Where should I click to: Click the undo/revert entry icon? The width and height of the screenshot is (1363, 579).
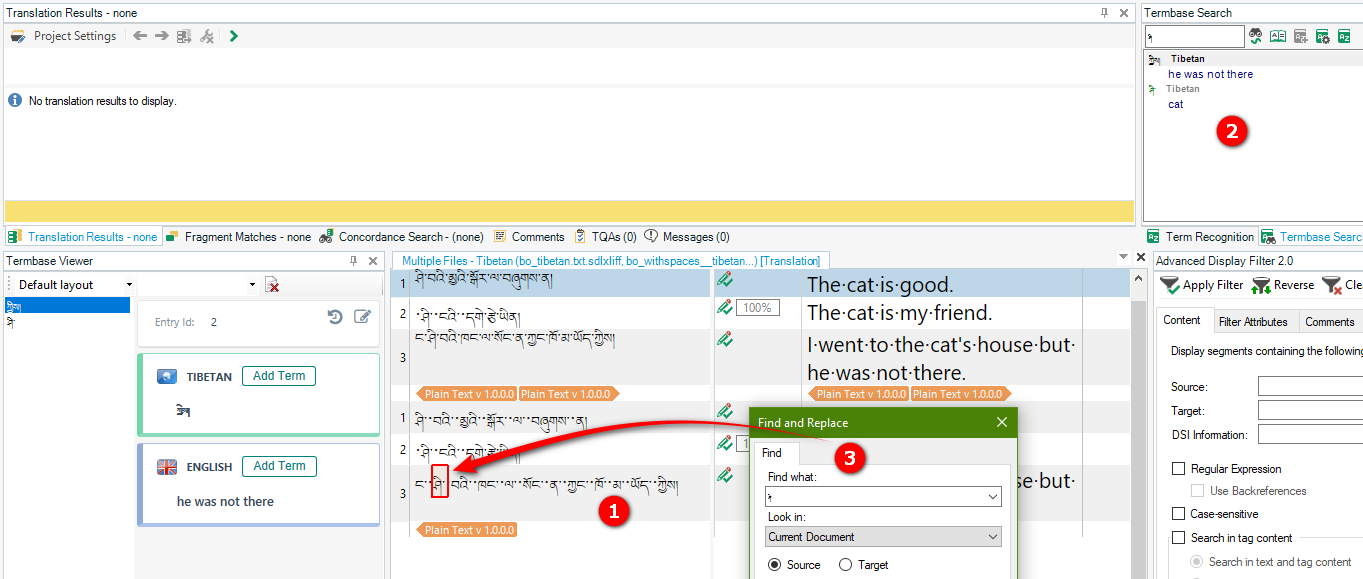(x=335, y=317)
